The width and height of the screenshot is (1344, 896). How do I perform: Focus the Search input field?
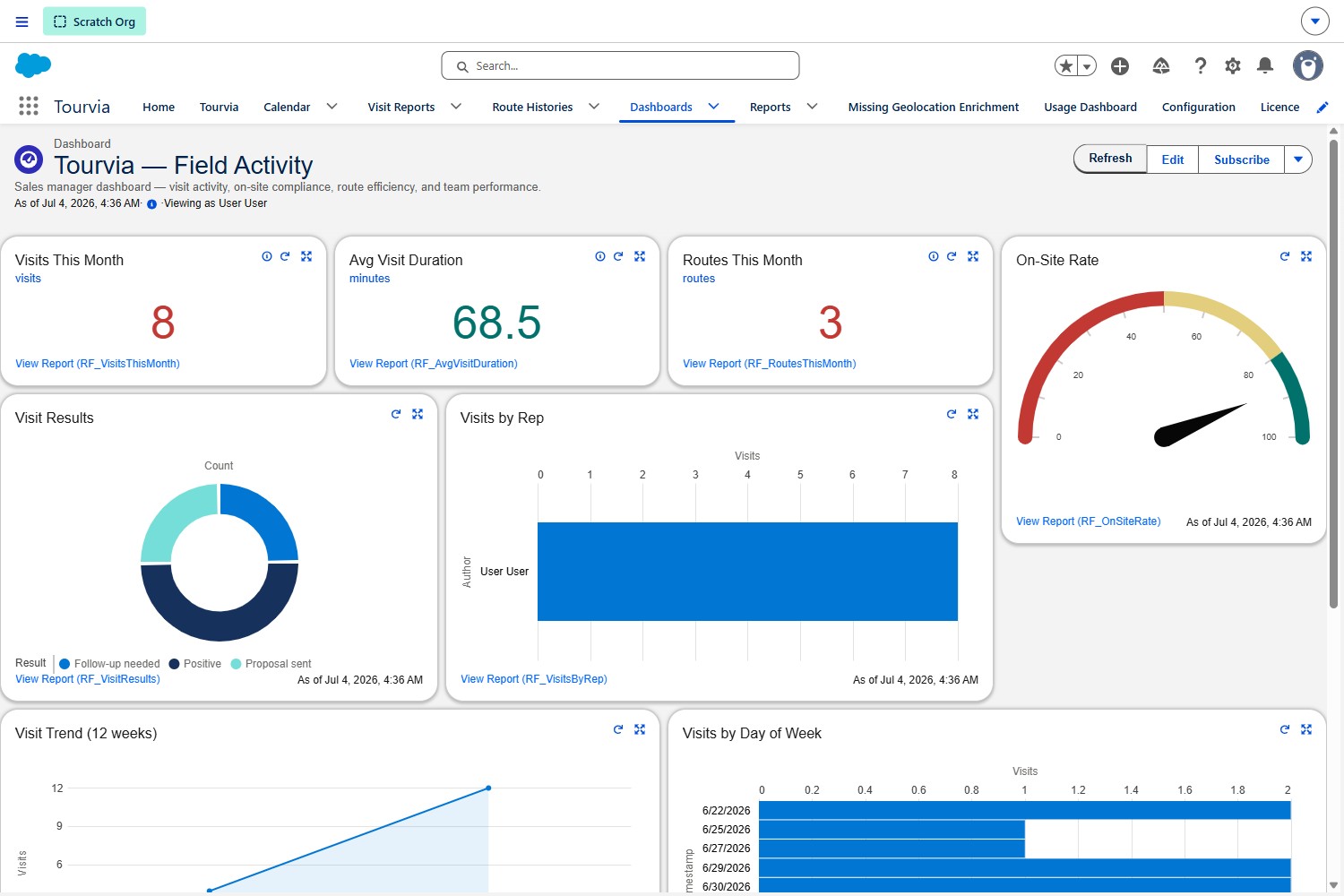coord(620,65)
